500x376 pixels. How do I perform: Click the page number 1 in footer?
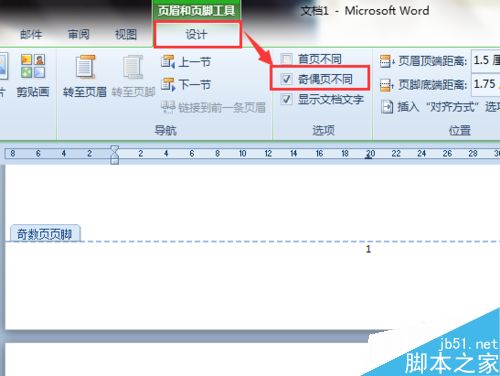[368, 249]
